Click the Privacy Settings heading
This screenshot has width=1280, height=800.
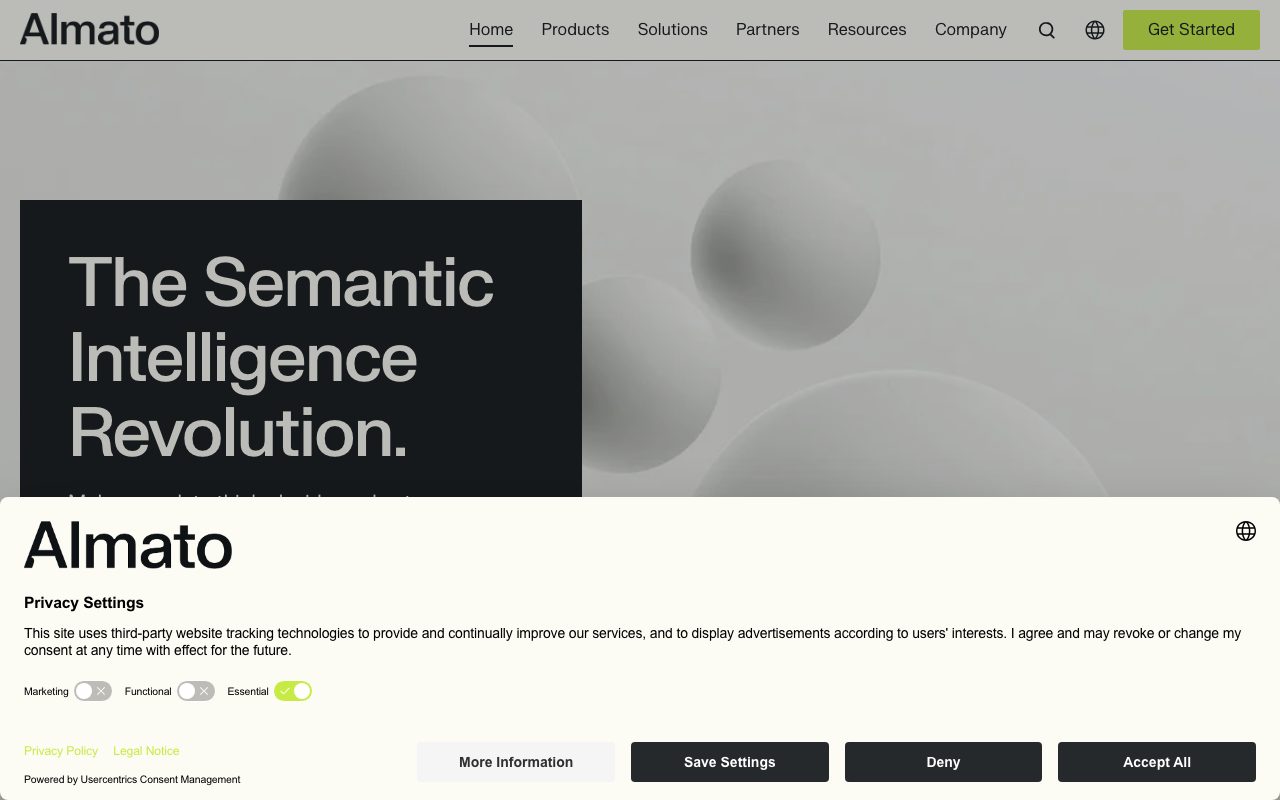coord(84,603)
